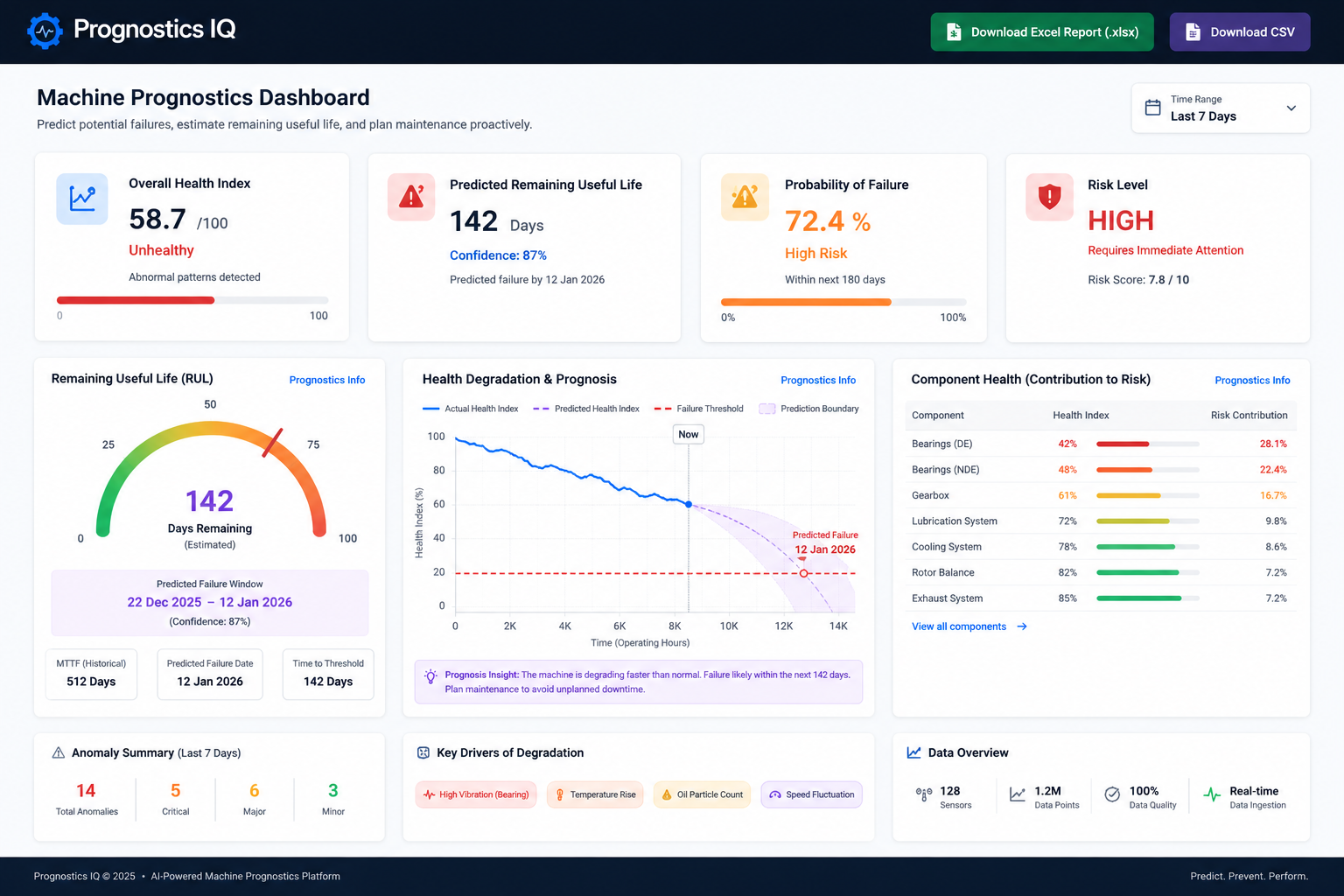1344x896 pixels.
Task: Click the predicted failure point on the chart
Action: (x=804, y=573)
